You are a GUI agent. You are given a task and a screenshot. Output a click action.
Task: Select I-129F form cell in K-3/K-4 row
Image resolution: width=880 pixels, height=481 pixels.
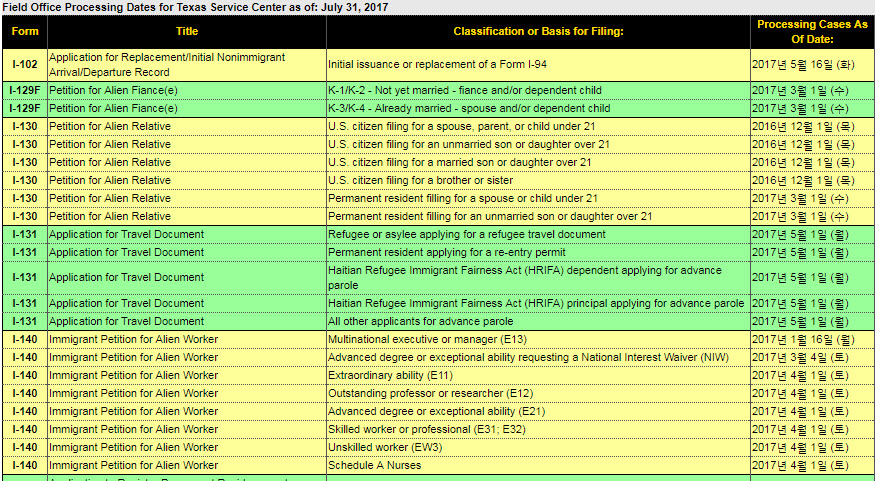tap(25, 108)
